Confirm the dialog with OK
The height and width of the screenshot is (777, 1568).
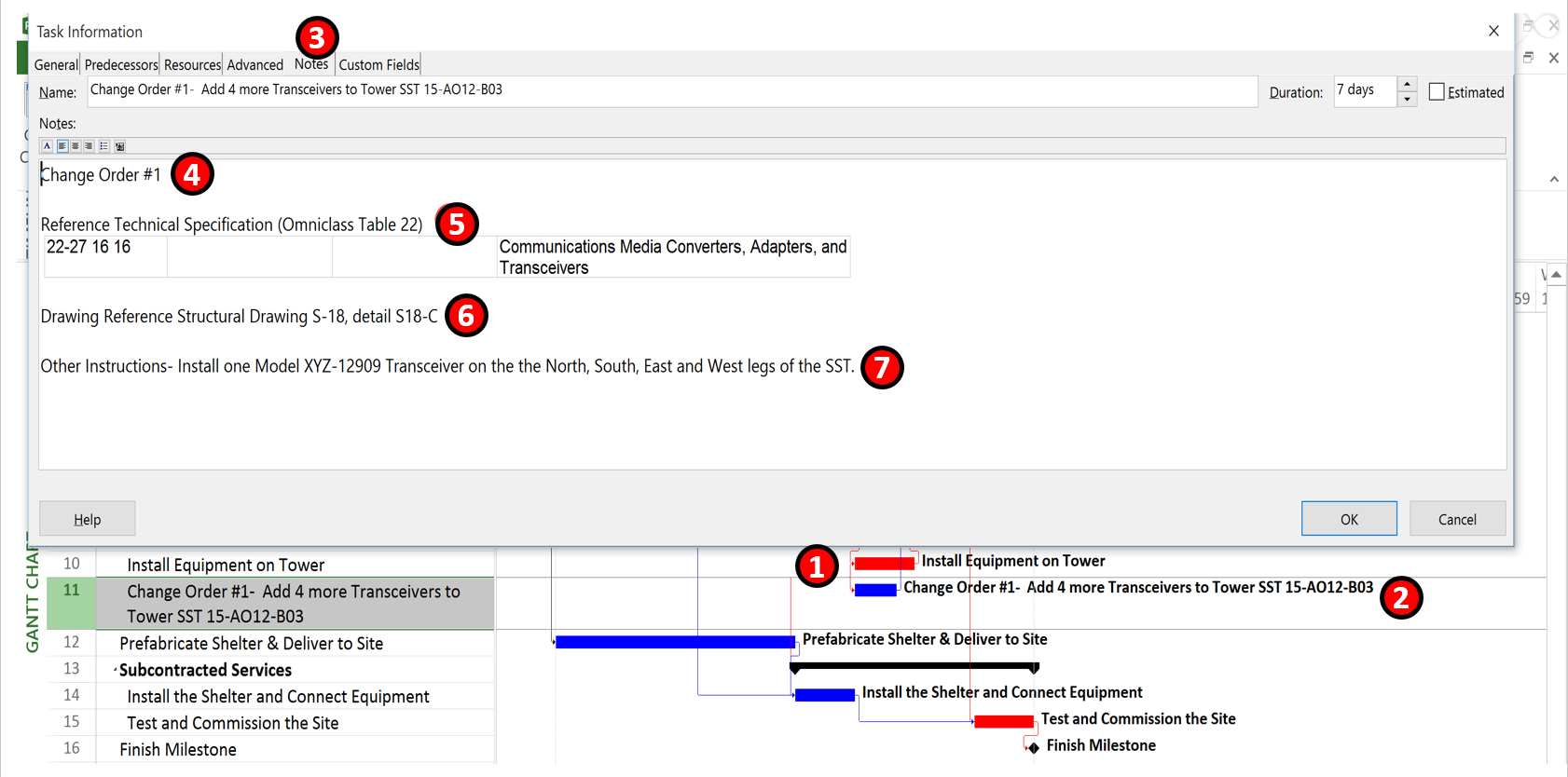point(1349,519)
